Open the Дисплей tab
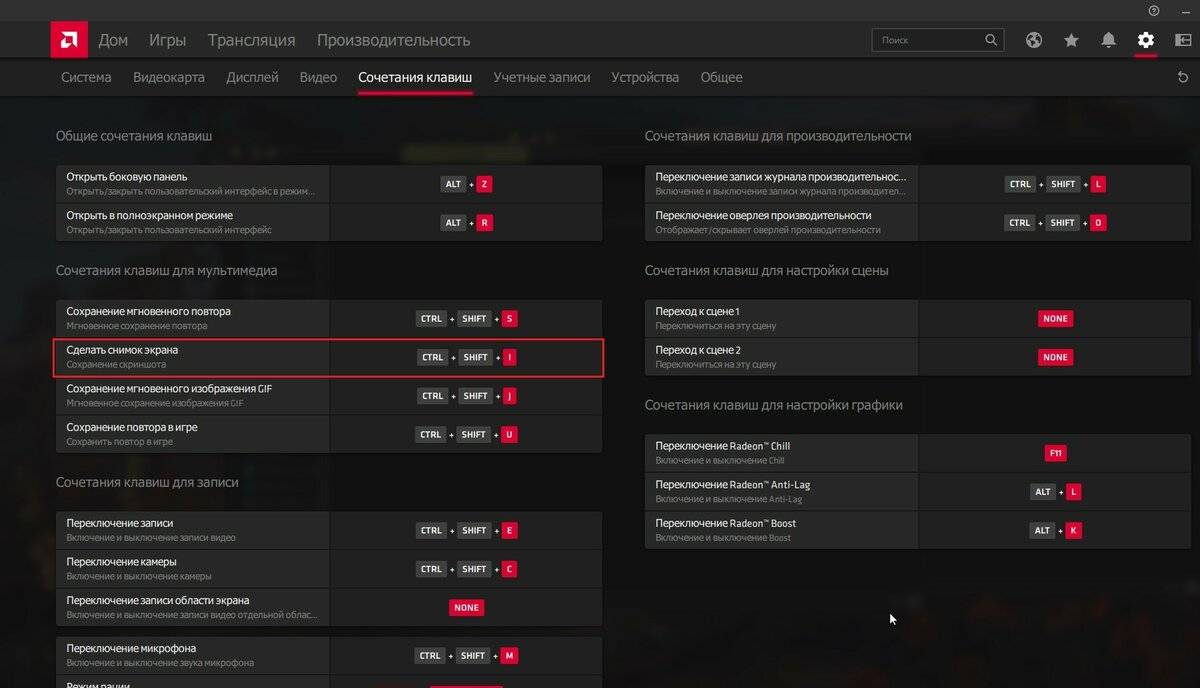Viewport: 1200px width, 688px height. (252, 77)
